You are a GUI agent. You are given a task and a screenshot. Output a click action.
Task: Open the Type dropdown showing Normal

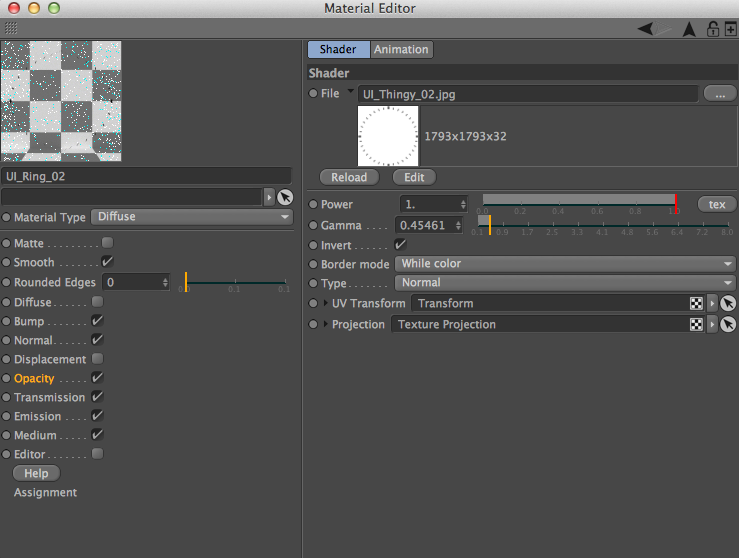click(565, 283)
